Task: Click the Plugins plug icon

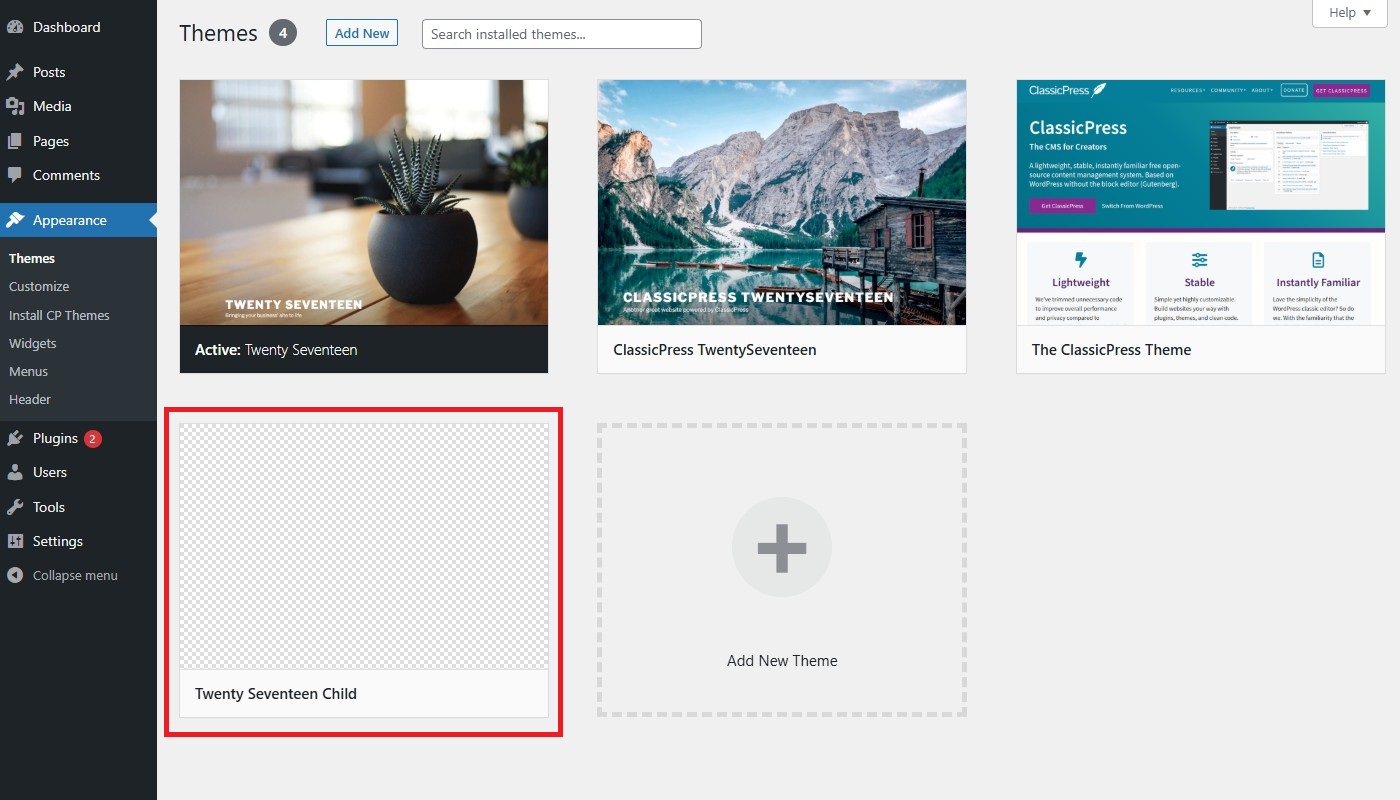Action: [x=15, y=438]
